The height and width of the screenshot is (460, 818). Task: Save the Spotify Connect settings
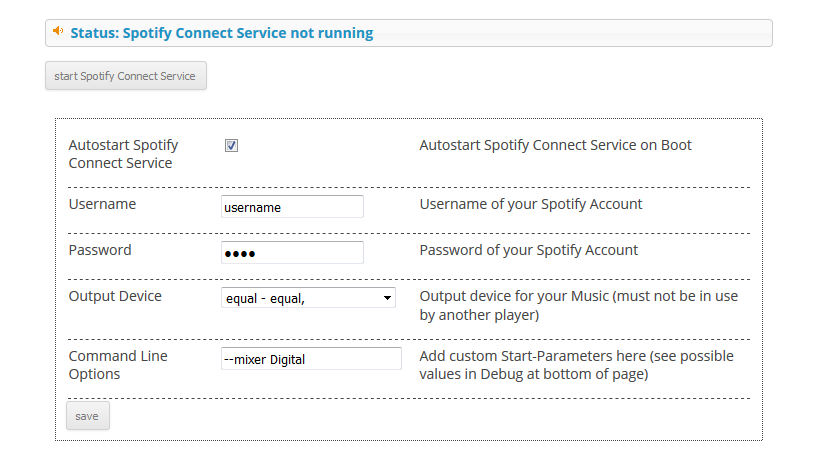(x=88, y=416)
